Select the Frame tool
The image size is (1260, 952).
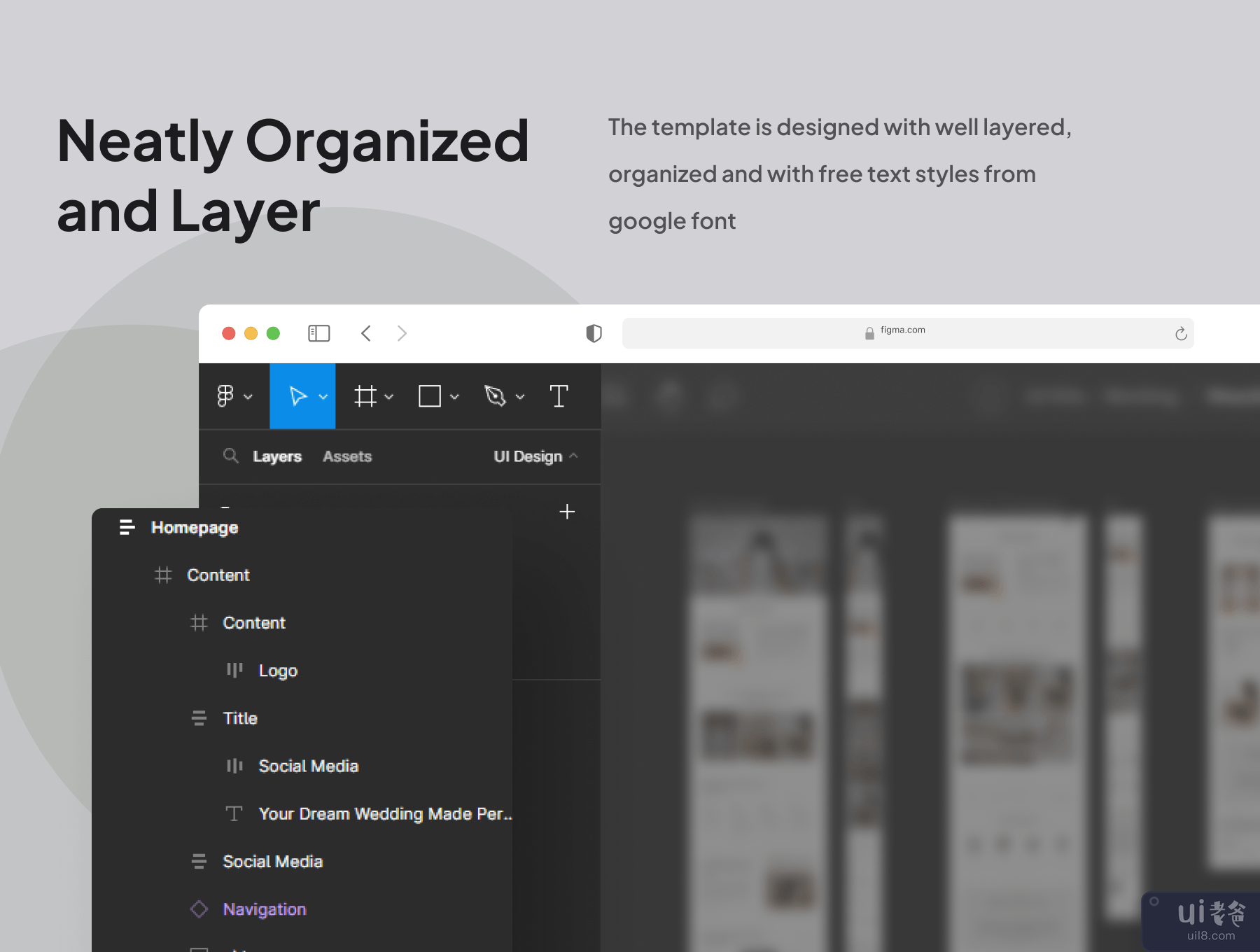pos(365,396)
